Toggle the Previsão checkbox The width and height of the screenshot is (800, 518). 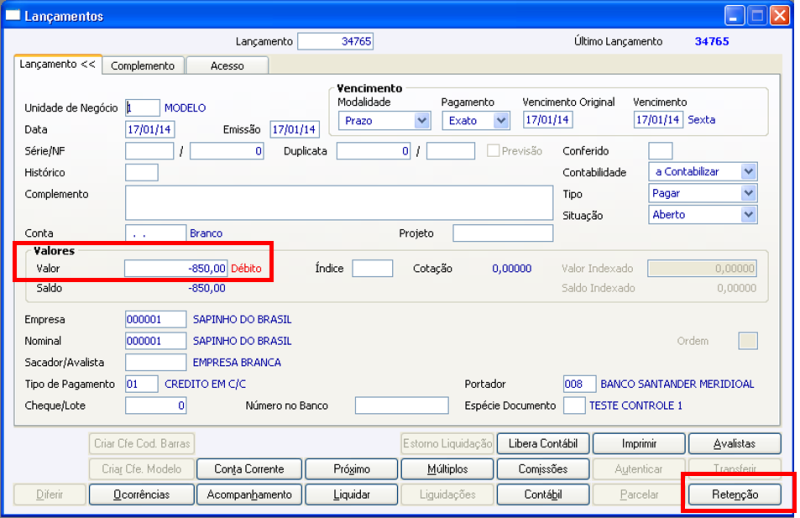coord(493,151)
